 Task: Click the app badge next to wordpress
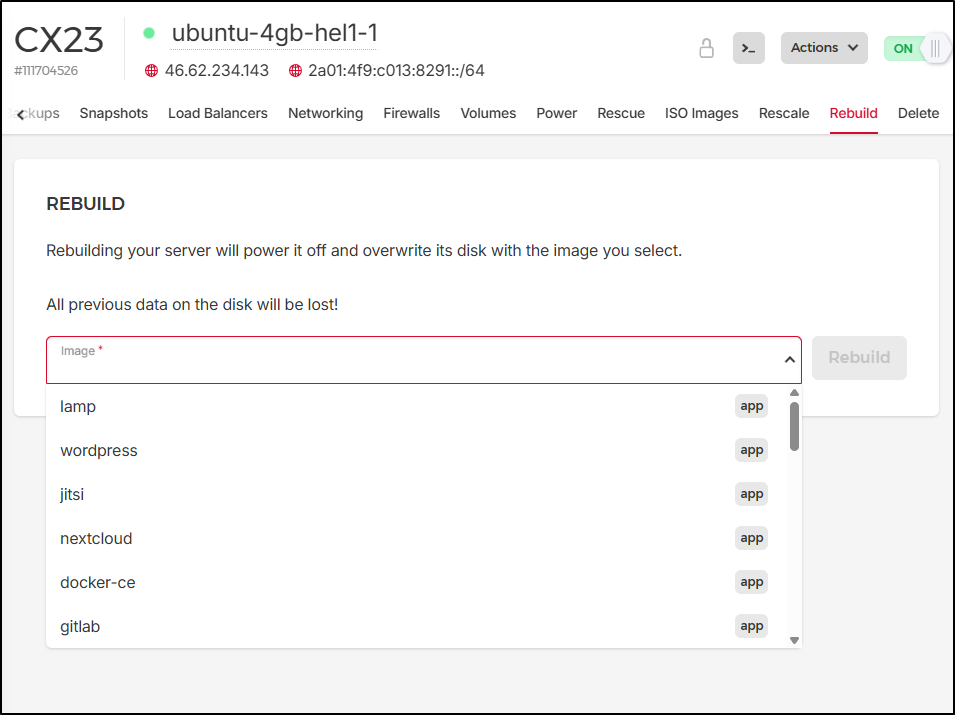tap(751, 450)
